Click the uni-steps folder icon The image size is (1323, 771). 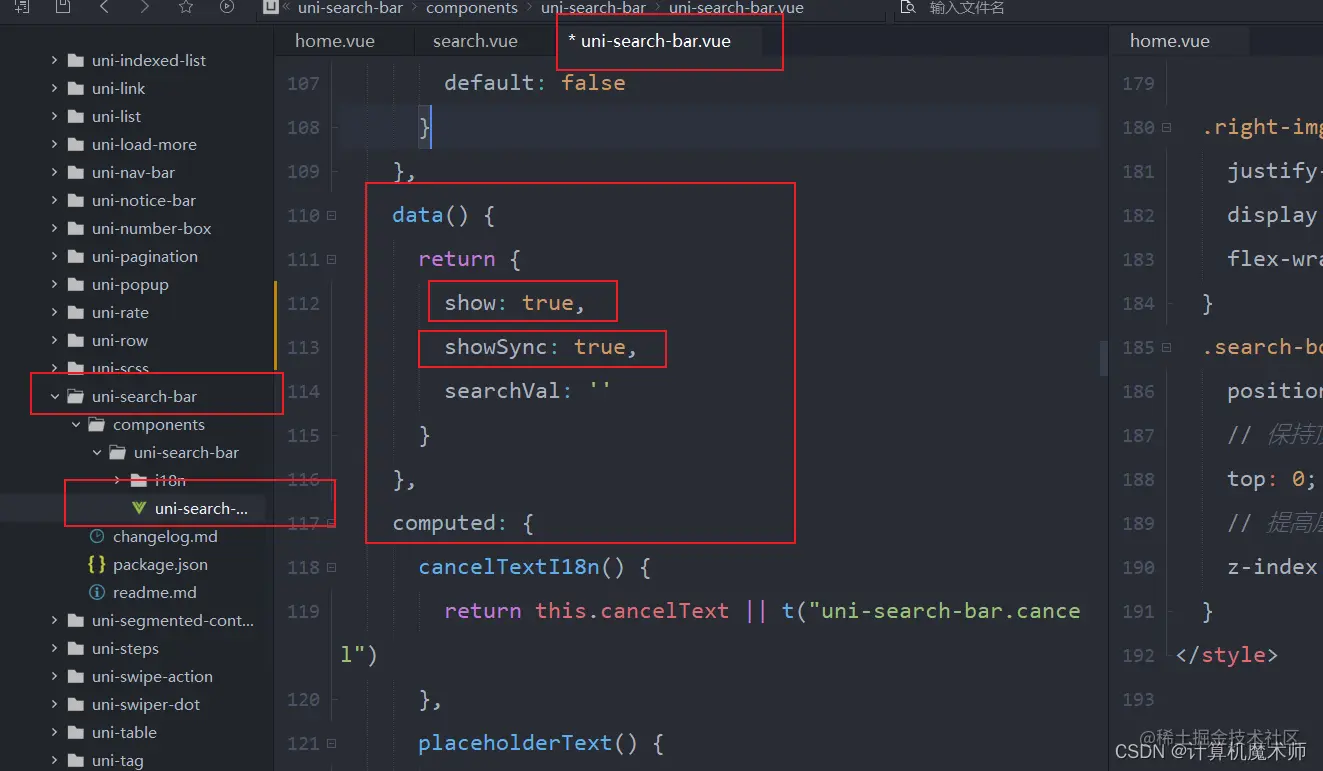[75, 648]
